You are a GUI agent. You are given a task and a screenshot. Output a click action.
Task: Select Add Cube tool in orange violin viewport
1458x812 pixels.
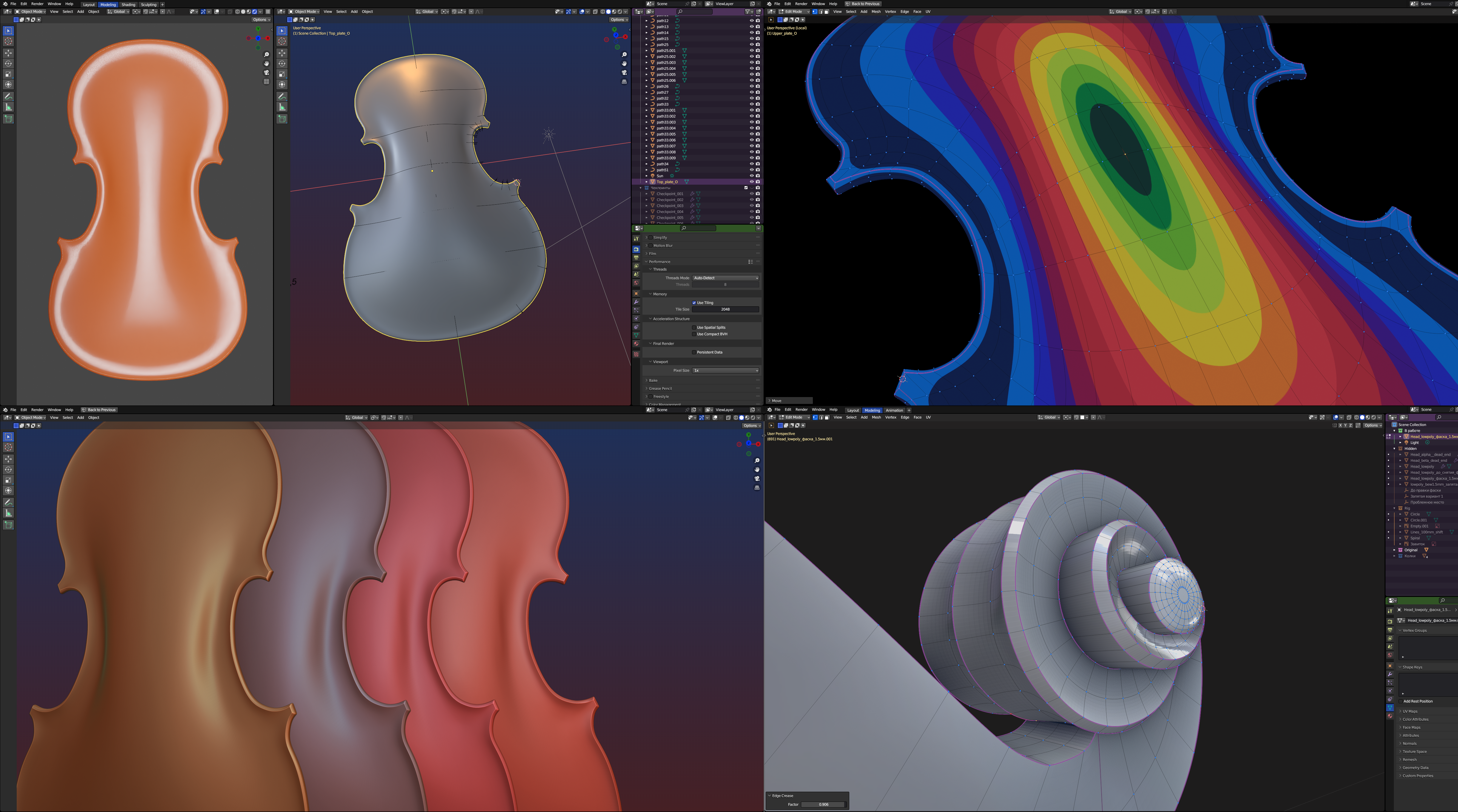(x=8, y=118)
